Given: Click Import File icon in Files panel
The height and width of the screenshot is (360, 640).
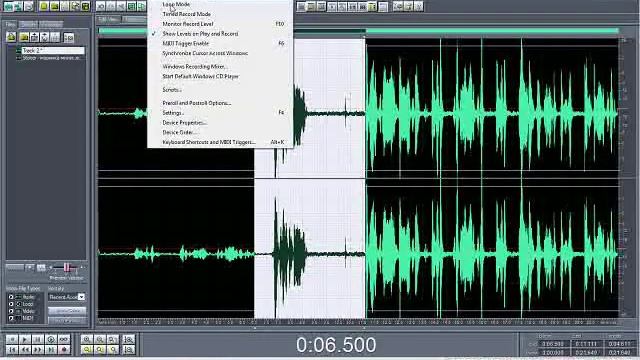Looking at the screenshot, I should (x=11, y=37).
